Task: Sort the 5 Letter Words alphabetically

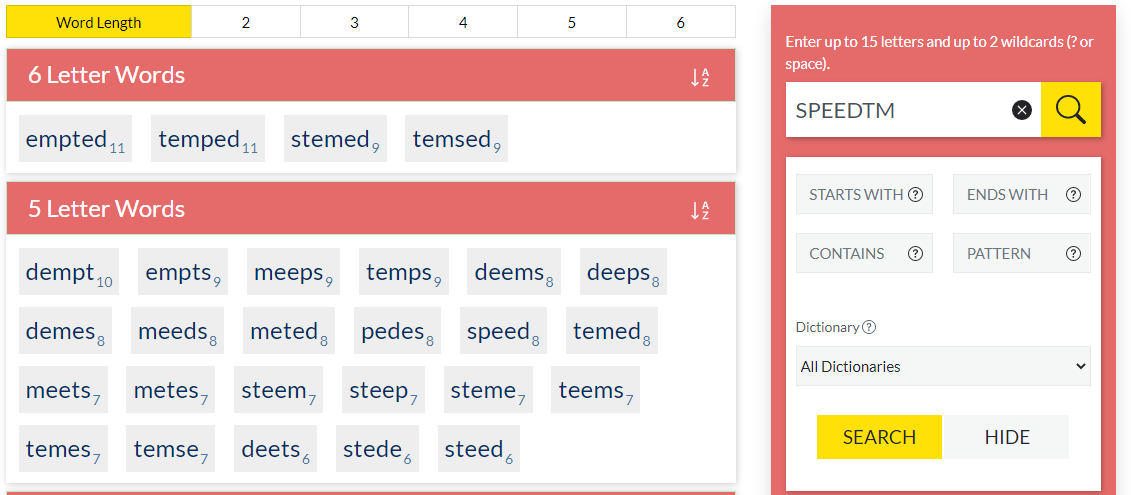Action: click(x=700, y=210)
